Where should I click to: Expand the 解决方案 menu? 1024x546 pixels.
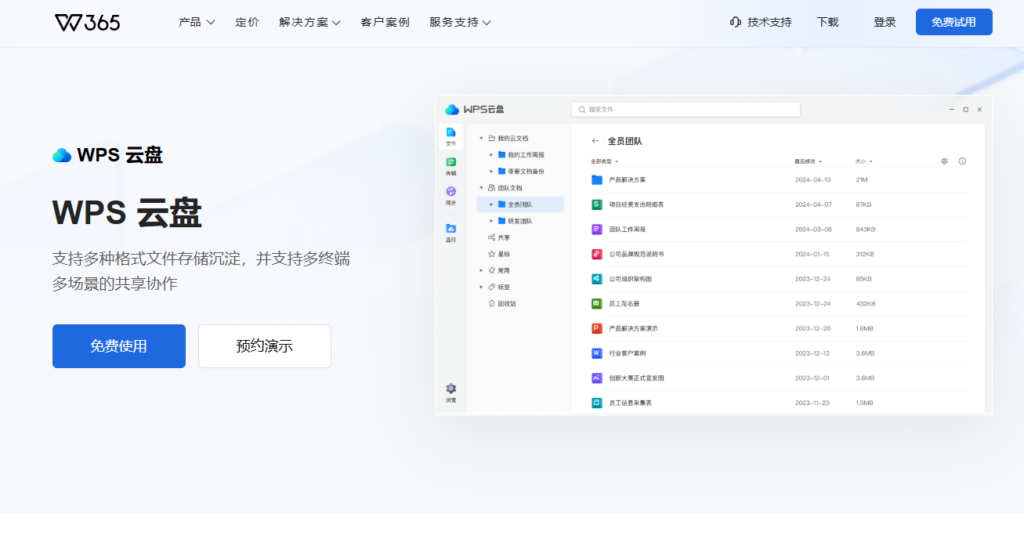coord(310,22)
